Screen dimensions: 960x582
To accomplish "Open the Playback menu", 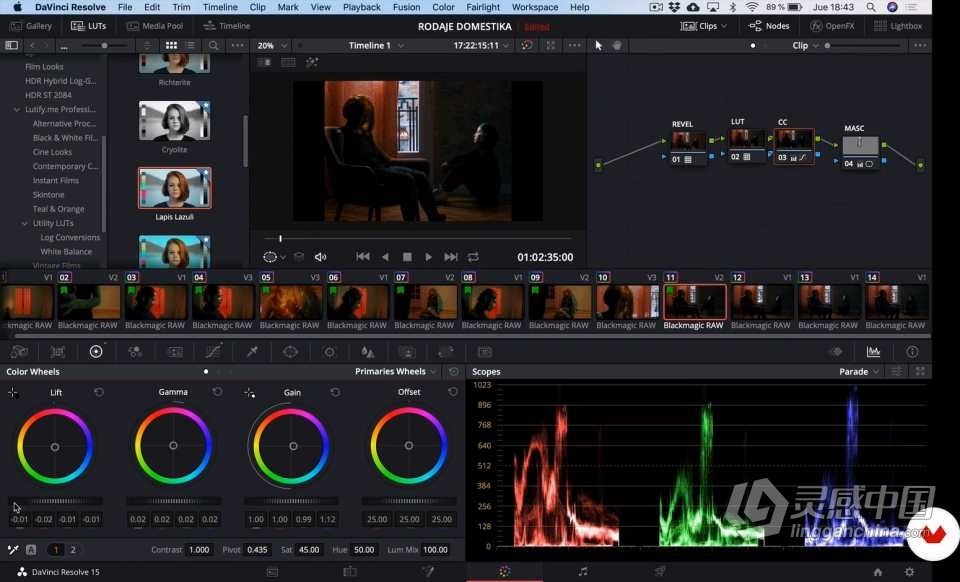I will point(361,7).
